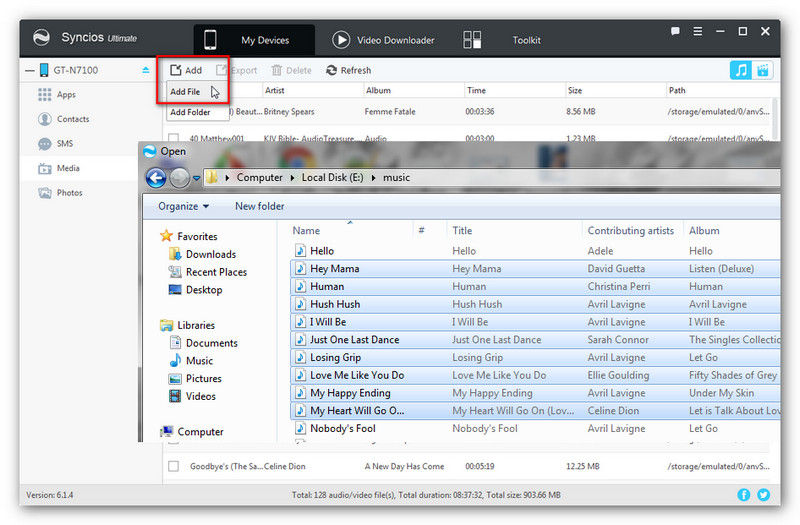This screenshot has width=800, height=525.
Task: Collapse the GT-N7100 device tree
Action: (x=30, y=70)
